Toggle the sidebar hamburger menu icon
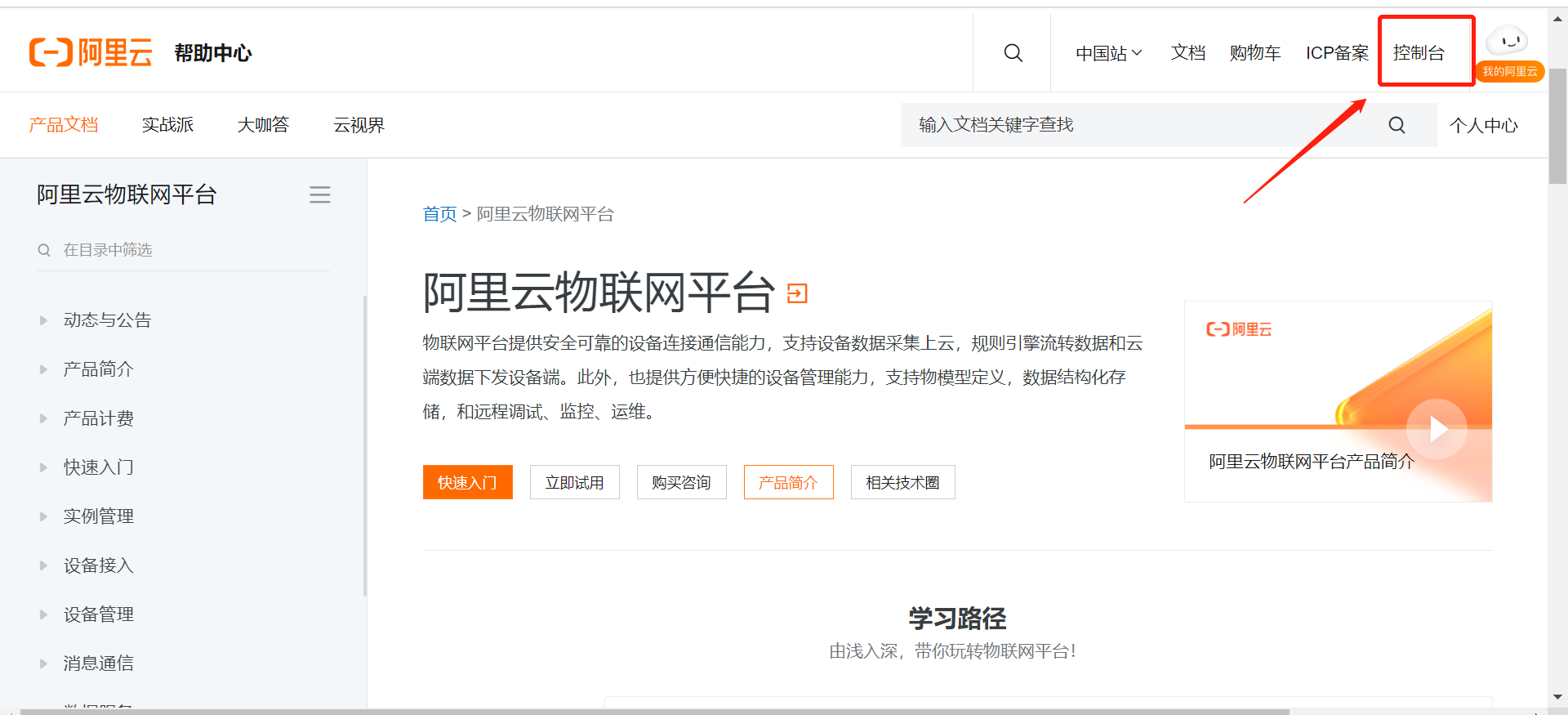The height and width of the screenshot is (715, 1568). (x=320, y=194)
